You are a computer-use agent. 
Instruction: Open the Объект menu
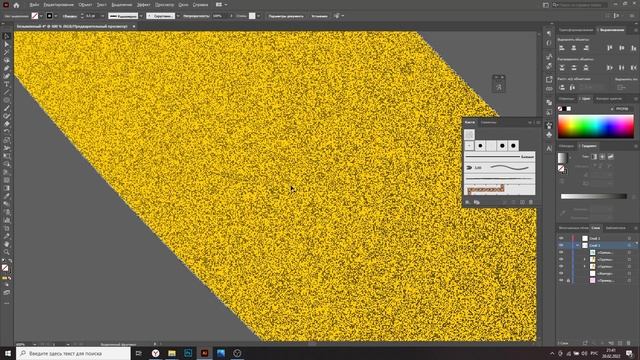tap(85, 5)
